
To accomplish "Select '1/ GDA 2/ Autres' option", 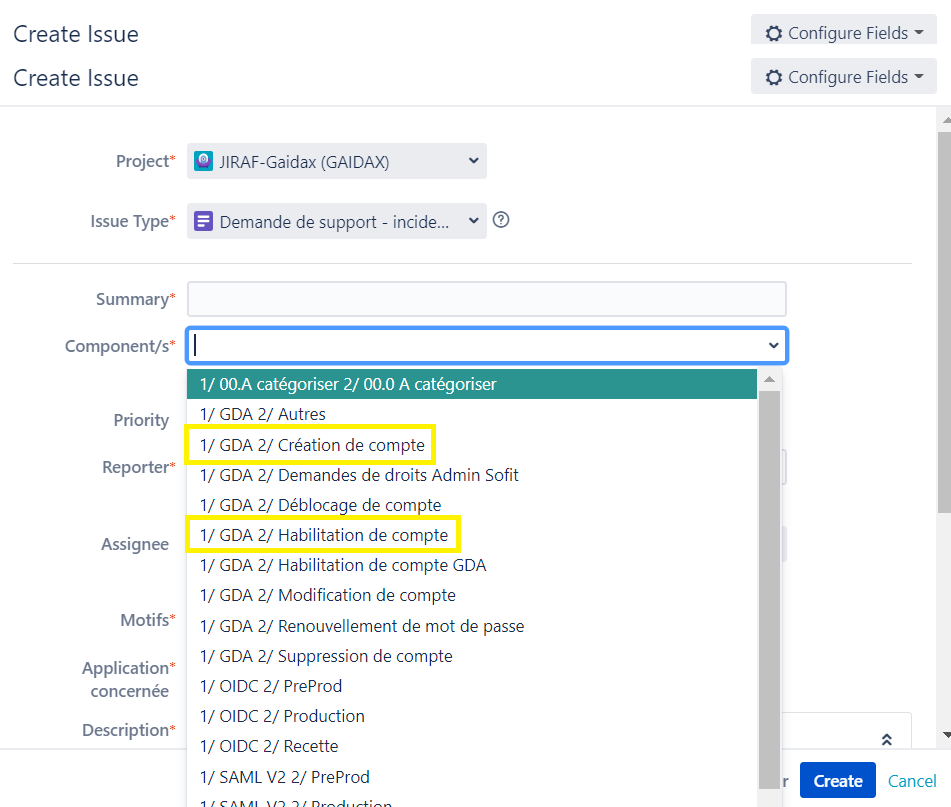I will coord(472,414).
